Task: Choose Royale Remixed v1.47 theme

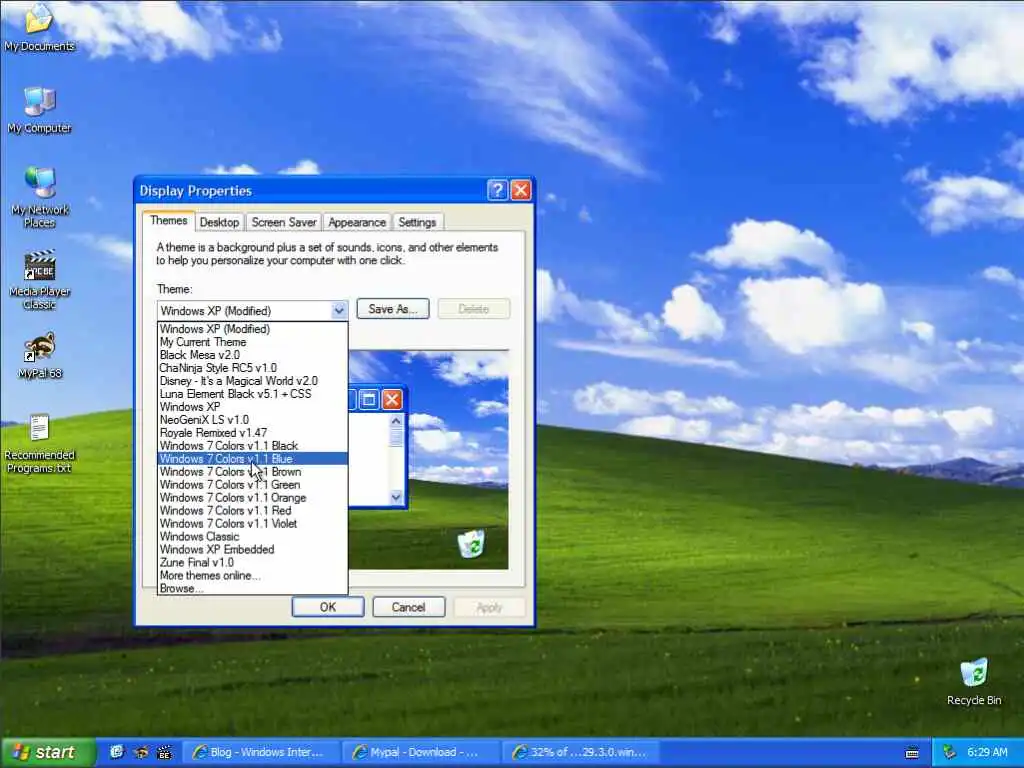Action: (253, 433)
